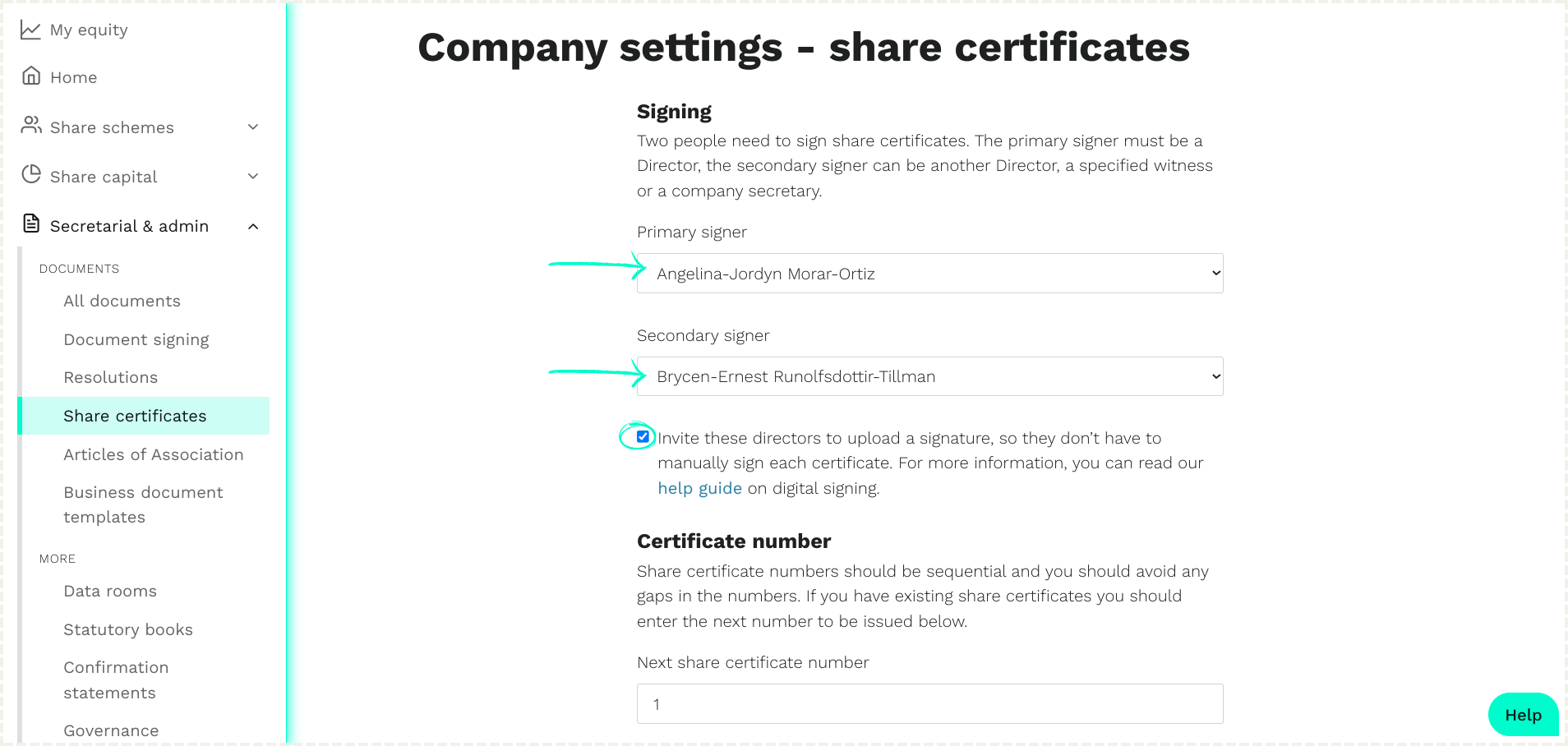This screenshot has width=1568, height=746.
Task: Select the Share schemes people icon
Action: [x=31, y=125]
